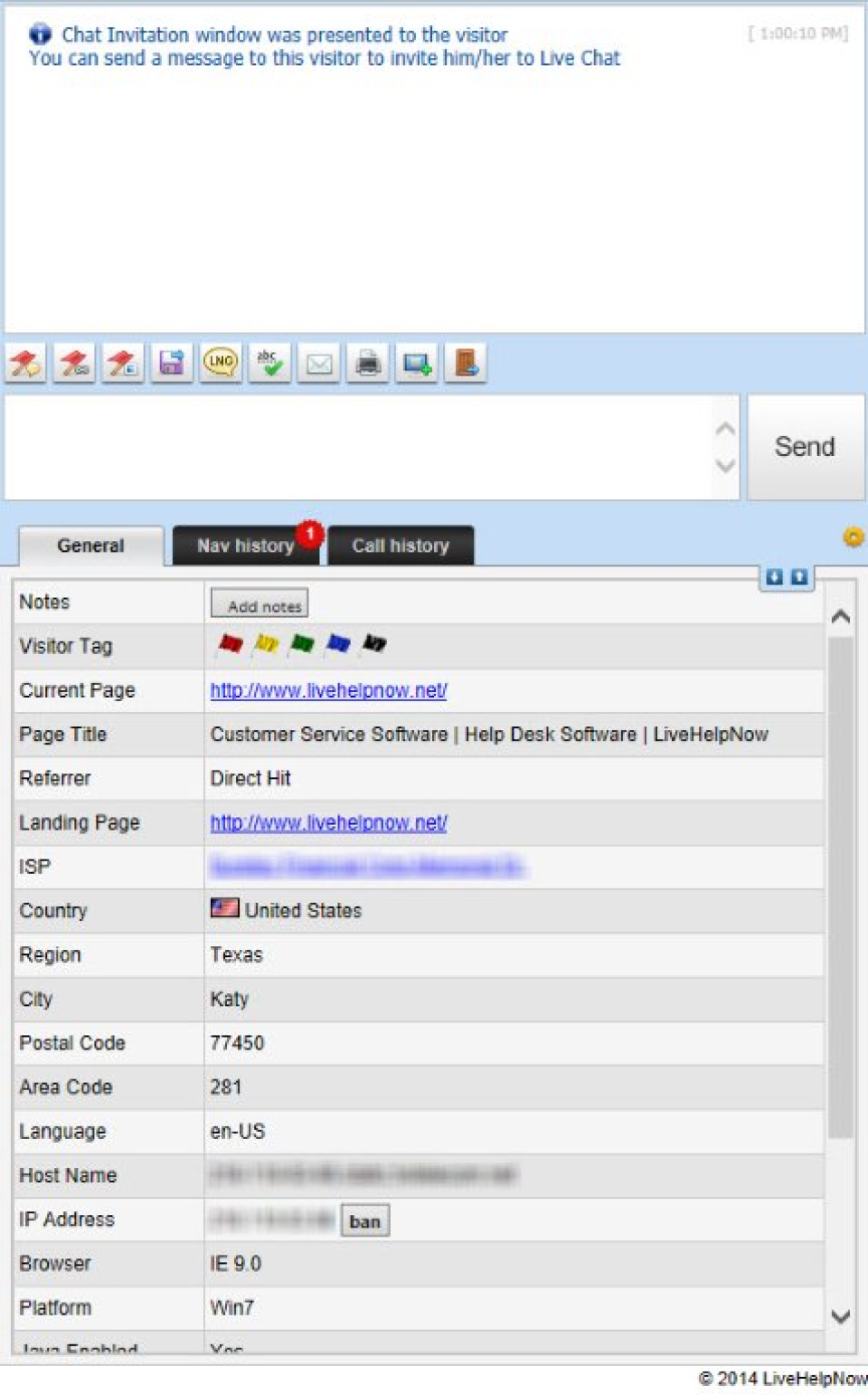This screenshot has height=1395, width=868.
Task: Click the blurred ISP value
Action: point(367,867)
